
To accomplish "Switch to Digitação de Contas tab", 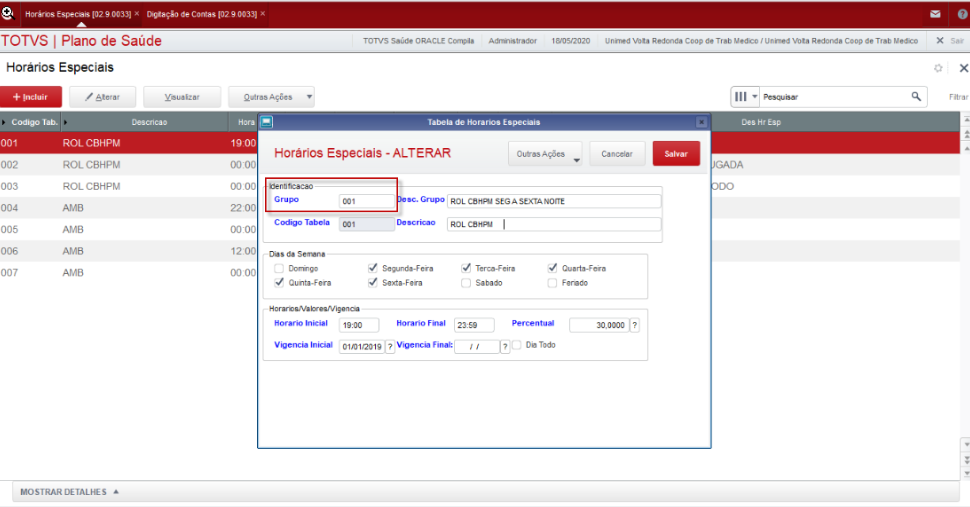I will 202,14.
